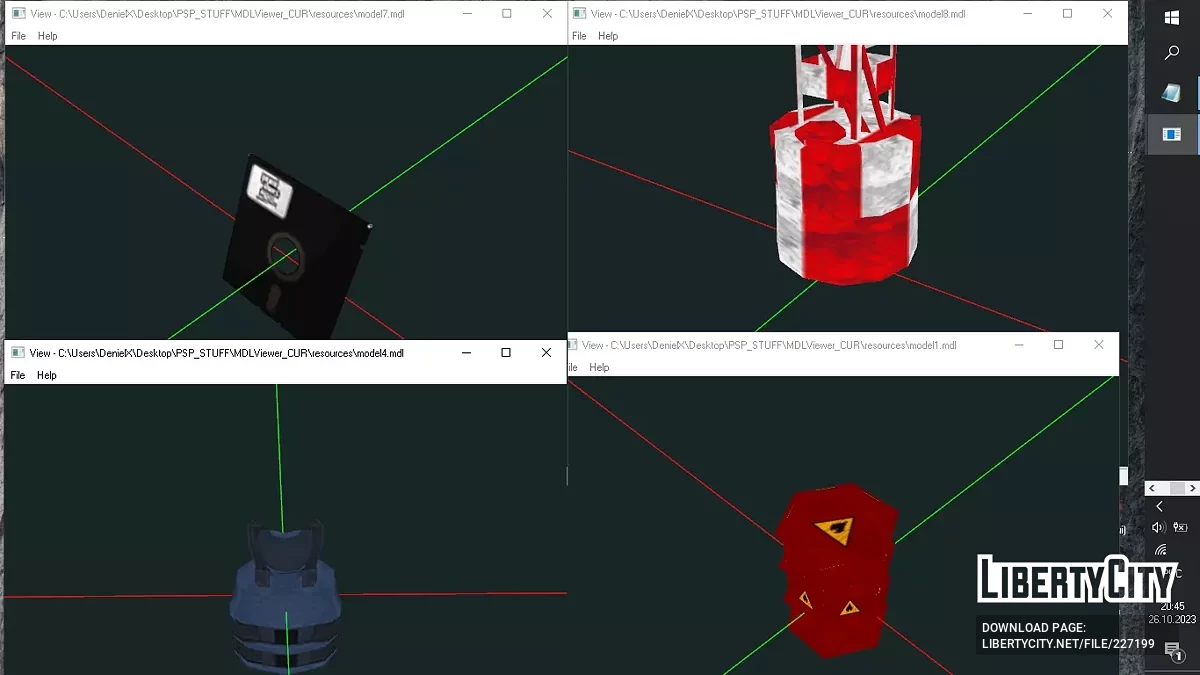
Task: Minimize the model8.mdl viewer window
Action: (x=1027, y=14)
